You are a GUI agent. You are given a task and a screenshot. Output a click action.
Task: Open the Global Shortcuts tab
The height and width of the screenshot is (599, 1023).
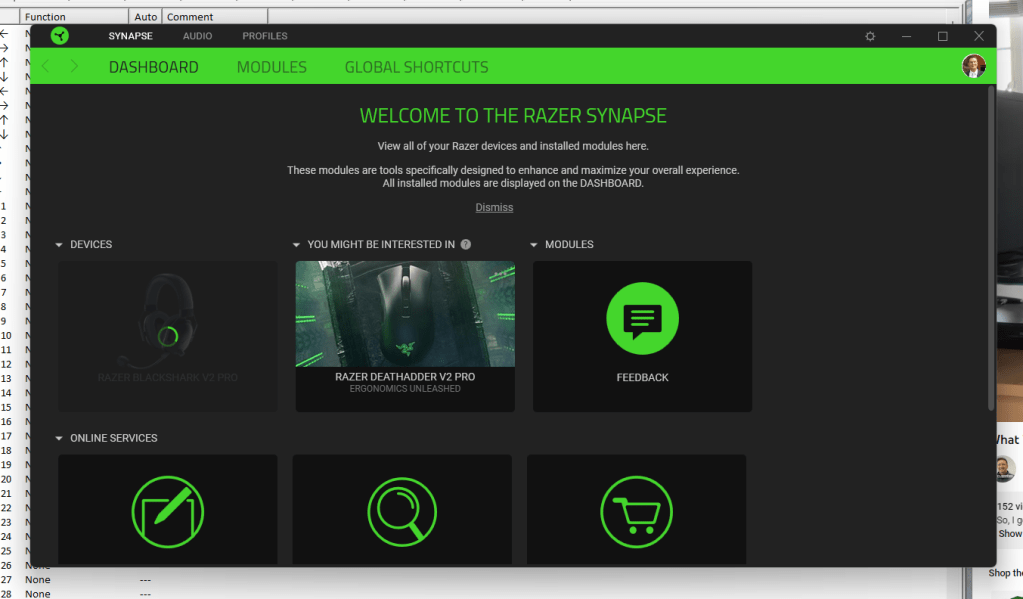[416, 67]
